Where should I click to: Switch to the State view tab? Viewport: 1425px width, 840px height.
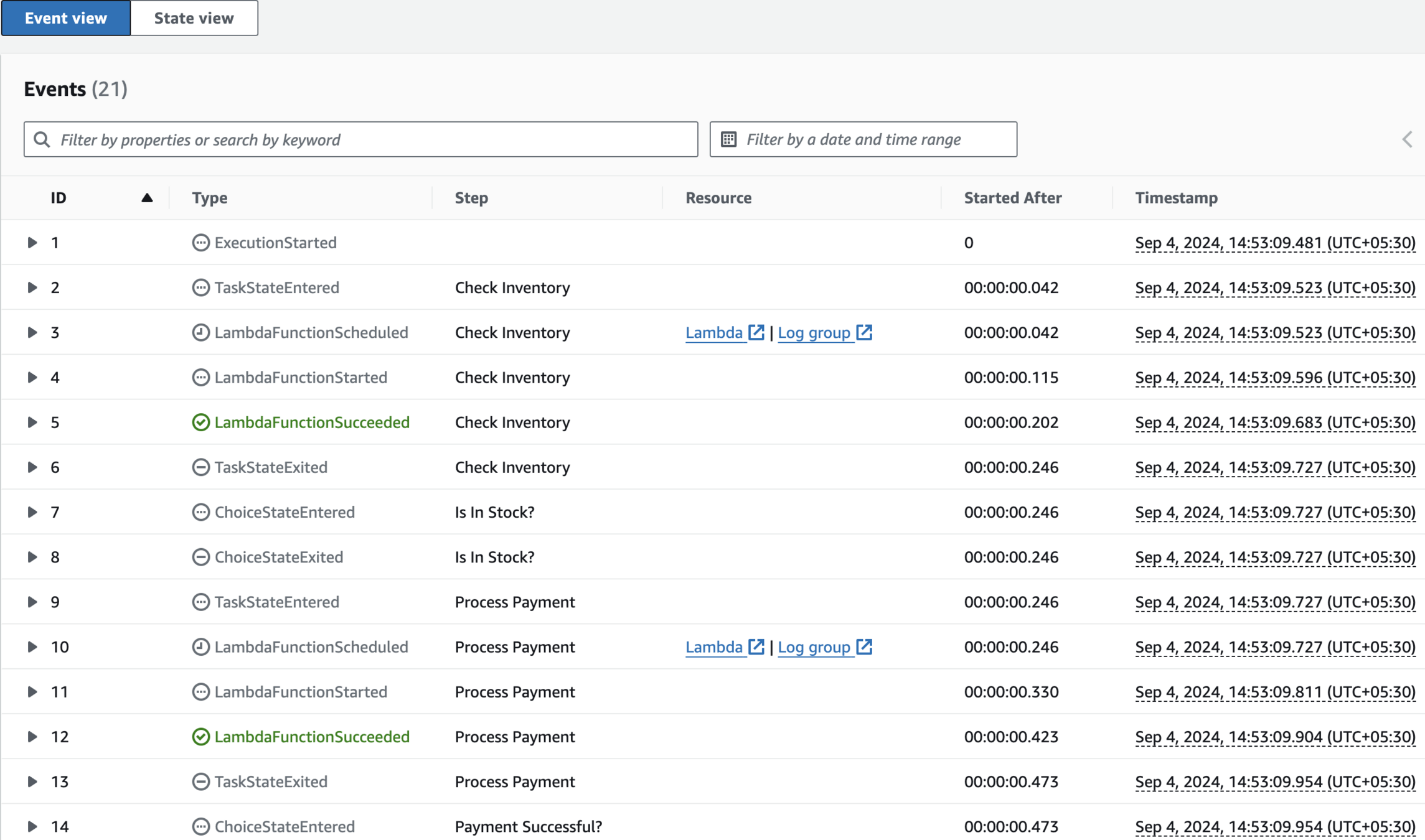pyautogui.click(x=194, y=18)
